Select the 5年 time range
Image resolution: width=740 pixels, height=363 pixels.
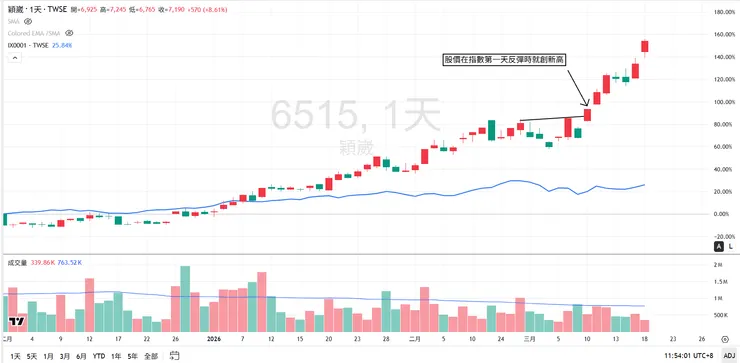(x=133, y=355)
